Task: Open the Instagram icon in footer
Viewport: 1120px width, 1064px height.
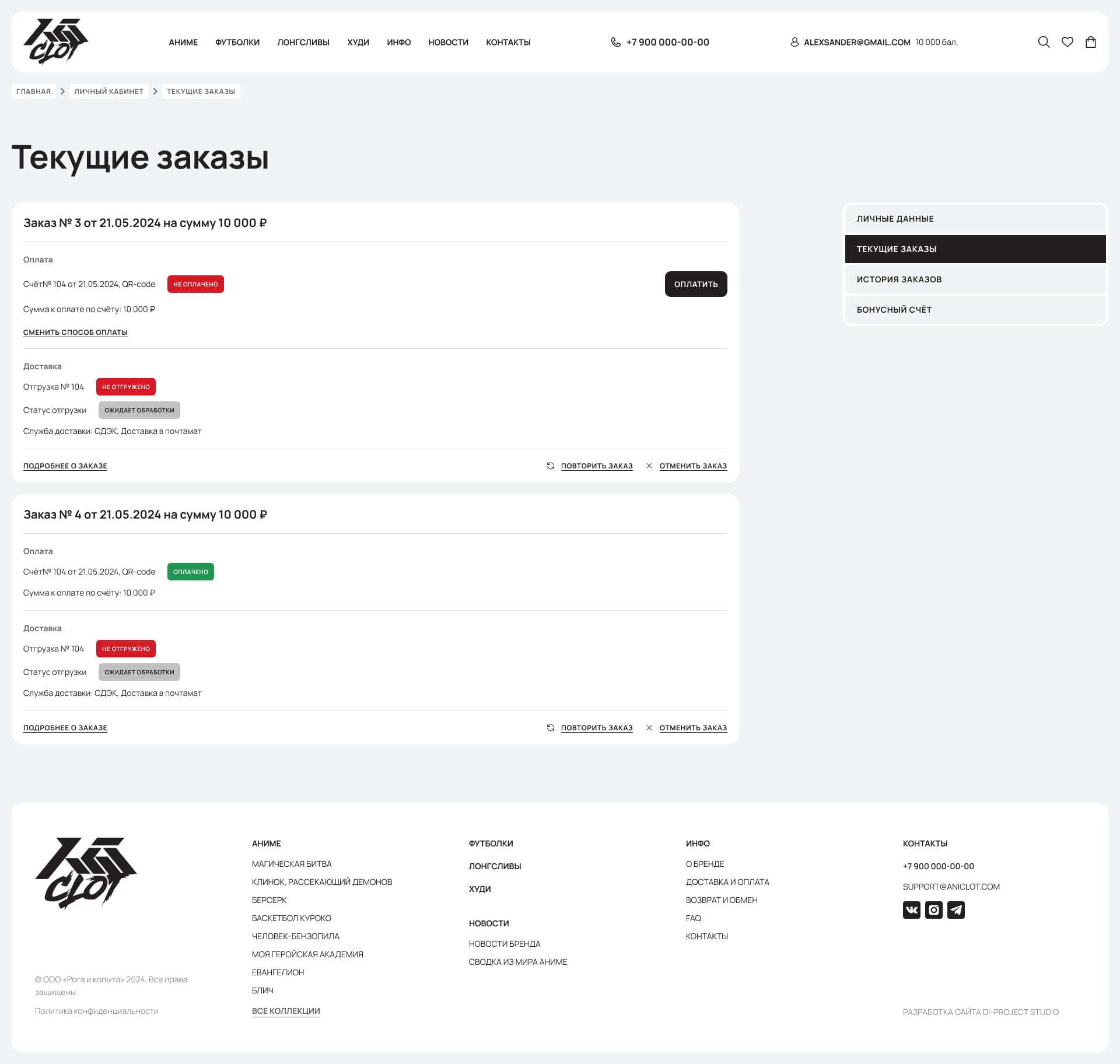Action: [x=933, y=909]
